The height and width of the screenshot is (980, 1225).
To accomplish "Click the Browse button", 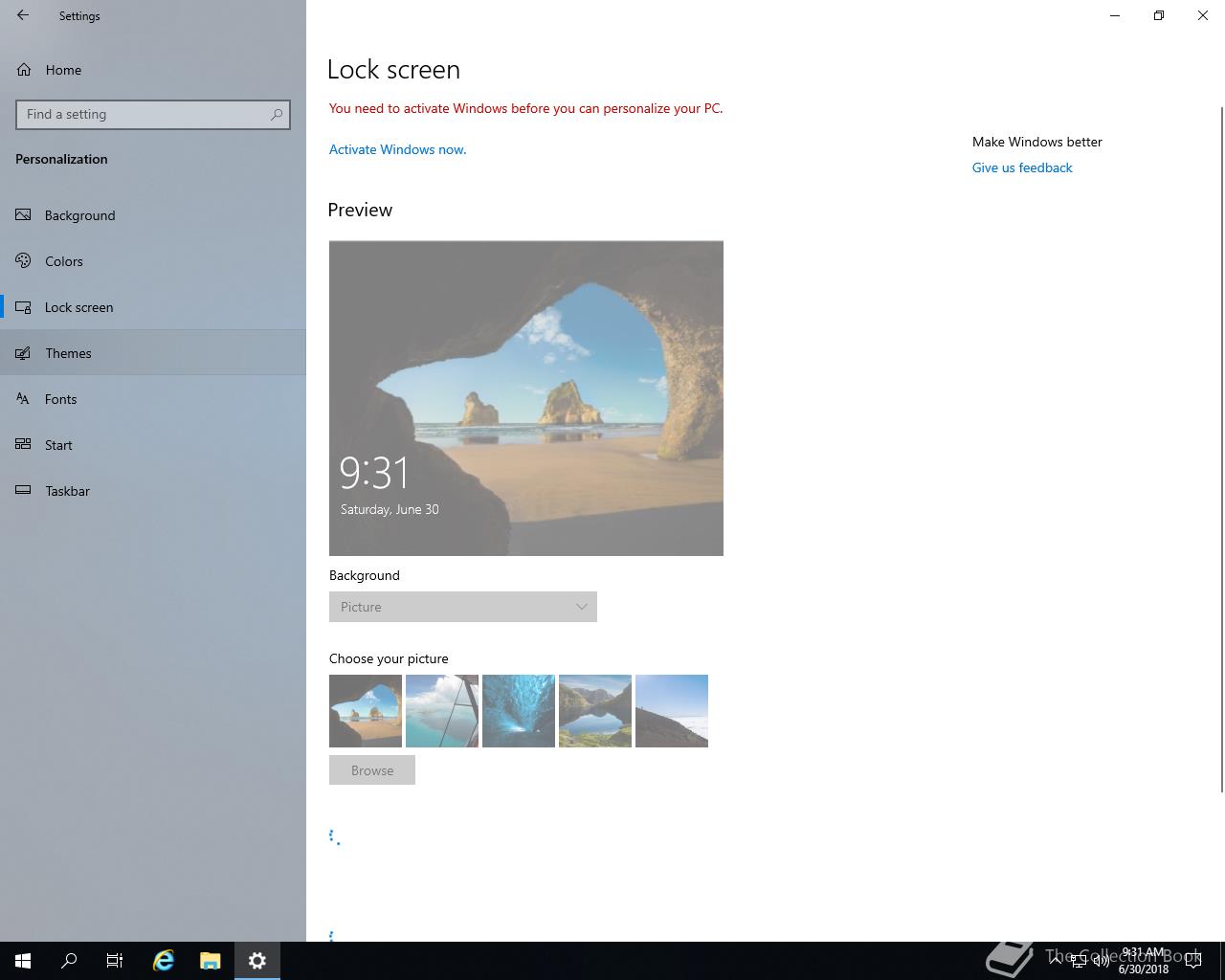I will coord(372,770).
